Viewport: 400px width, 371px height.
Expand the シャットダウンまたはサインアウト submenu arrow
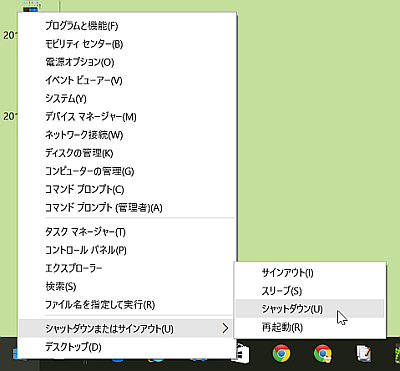226,329
